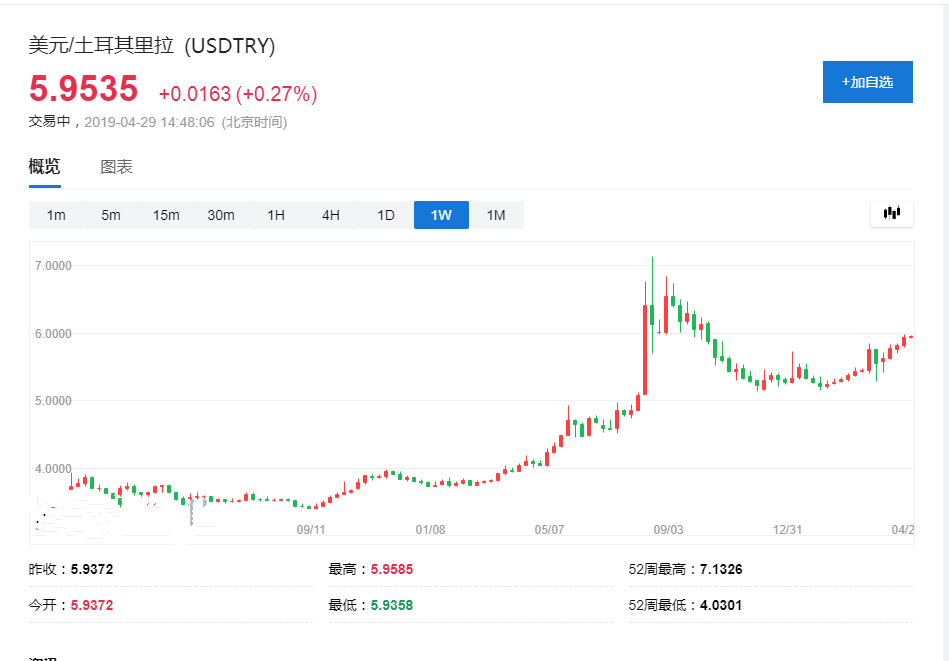This screenshot has width=949, height=661.
Task: Switch chart to the 4H interval
Action: coord(331,215)
